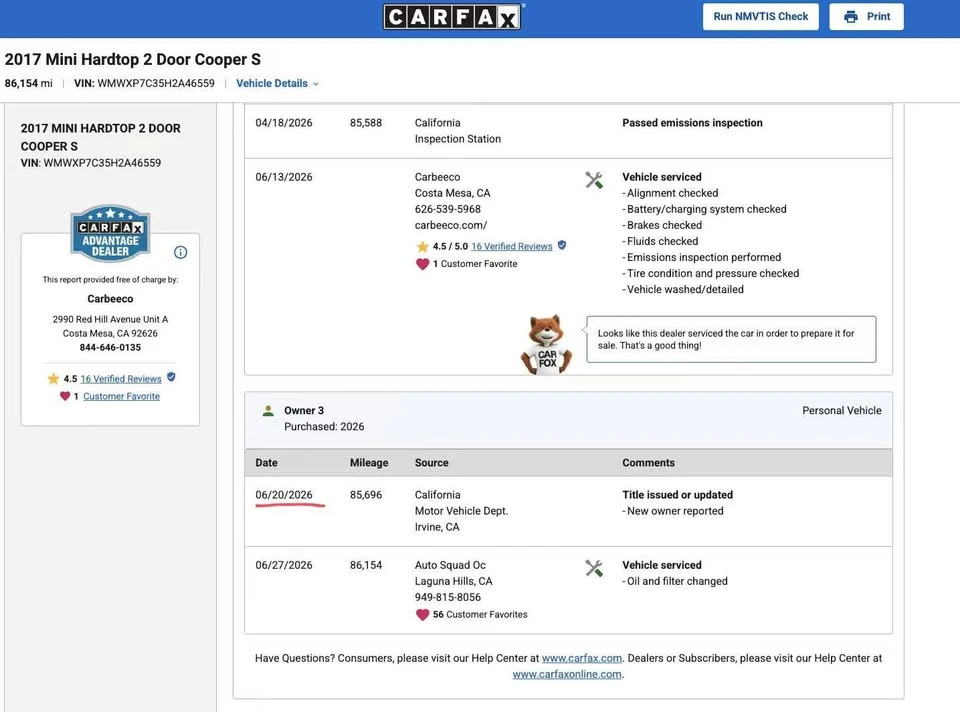Click the heart icon beside 1 Customer Favorite
The width and height of the screenshot is (960, 712).
point(422,264)
